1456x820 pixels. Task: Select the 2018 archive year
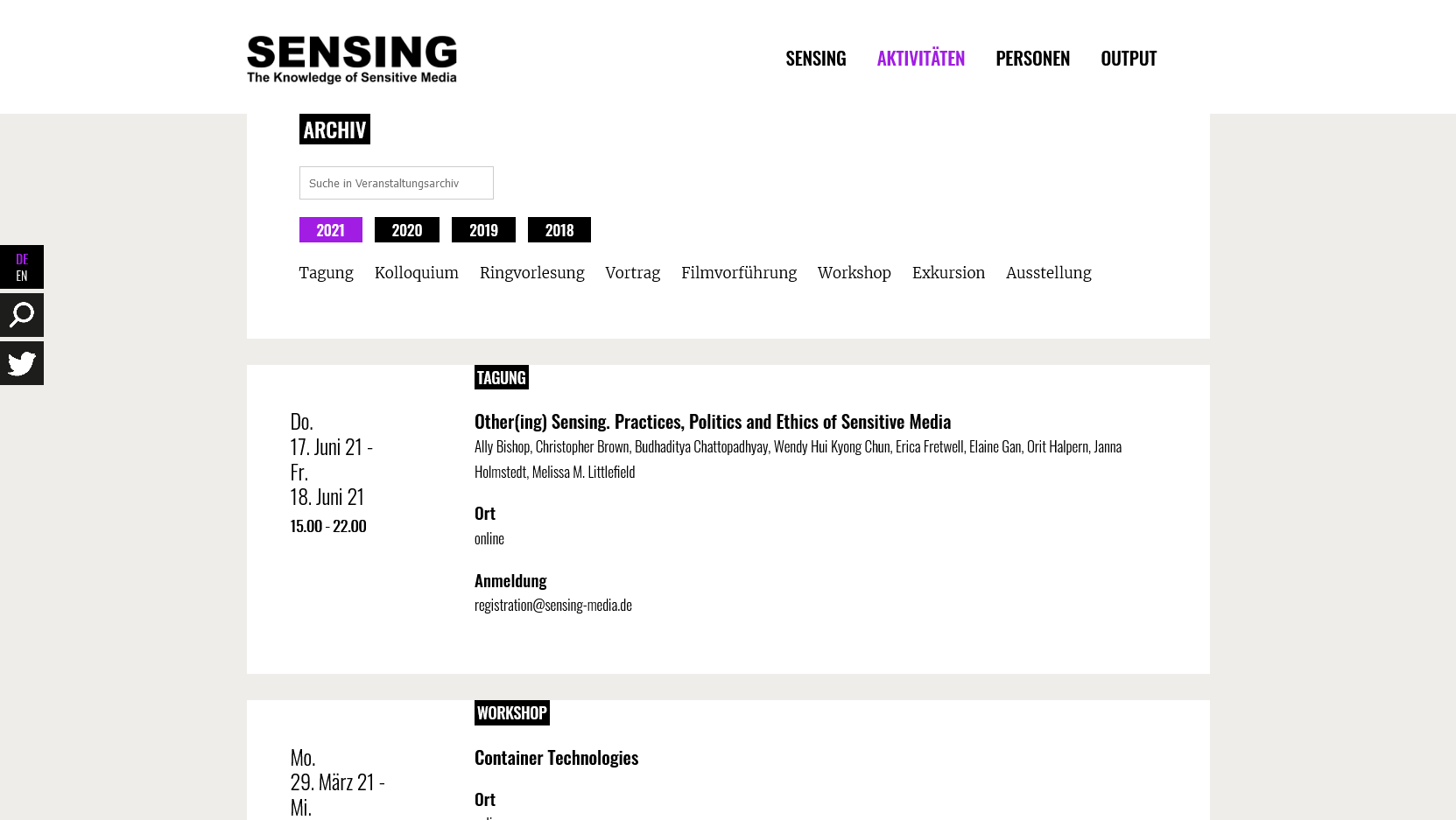tap(559, 230)
